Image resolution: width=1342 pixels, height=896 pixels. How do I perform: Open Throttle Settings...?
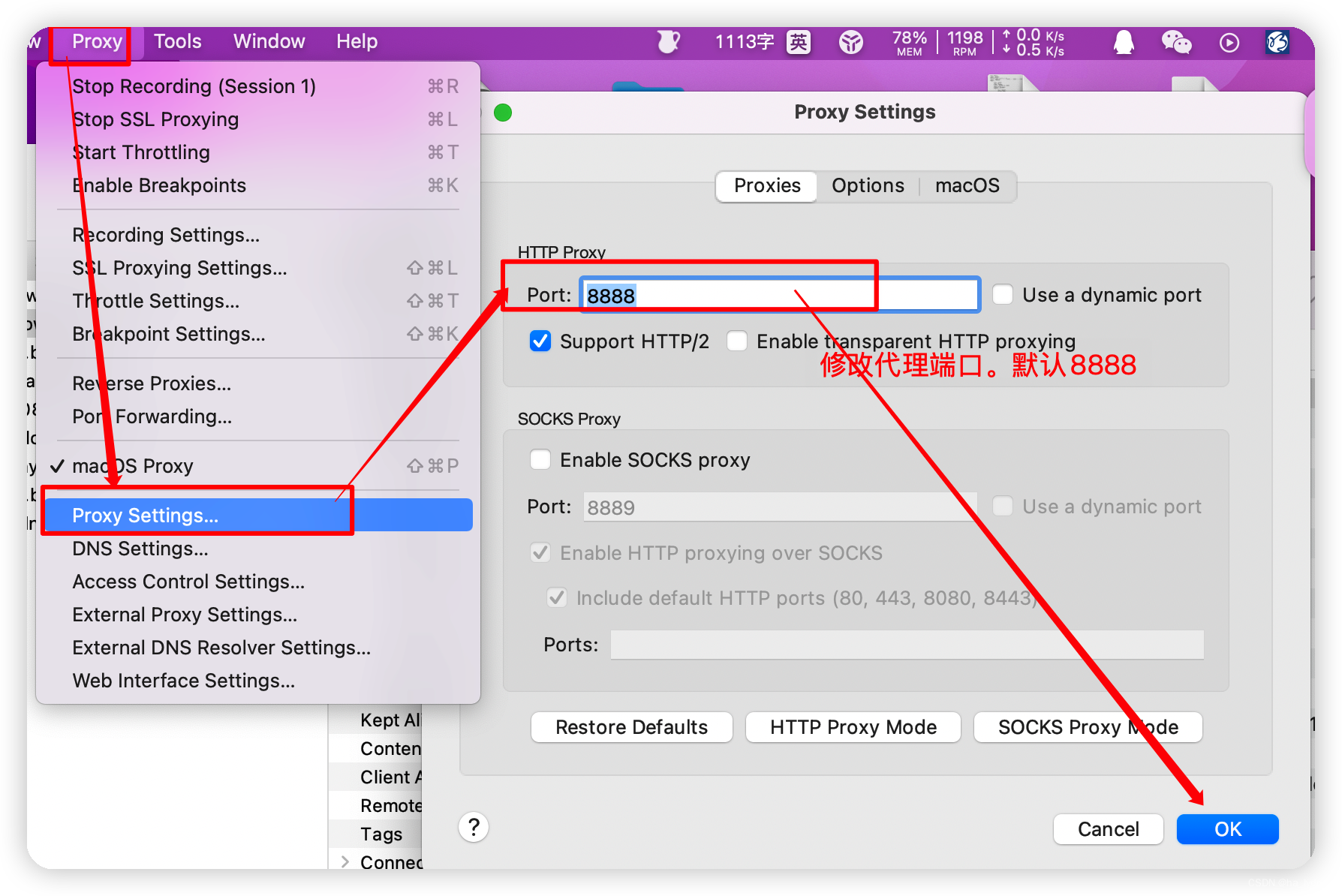[257, 301]
